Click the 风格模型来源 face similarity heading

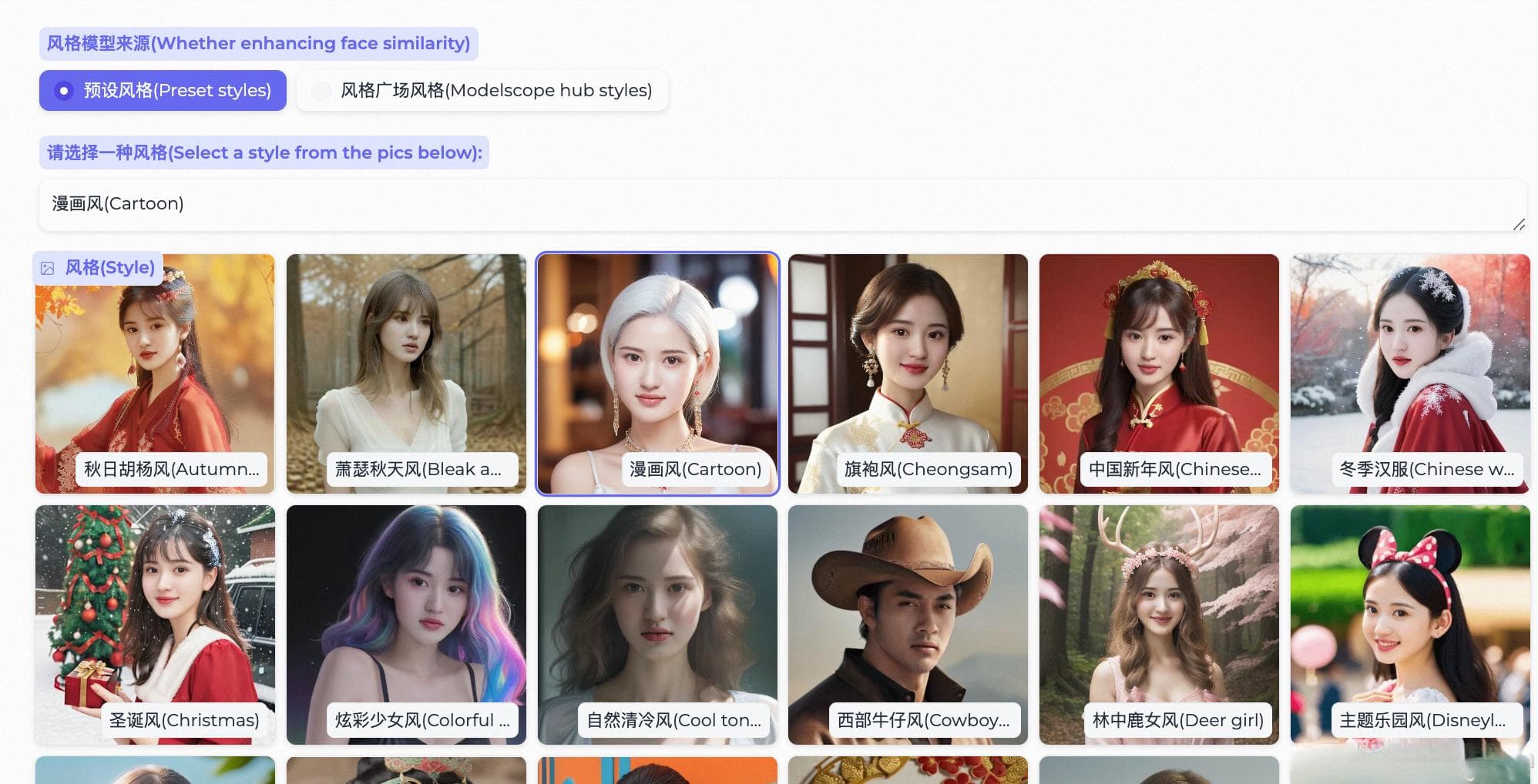259,44
